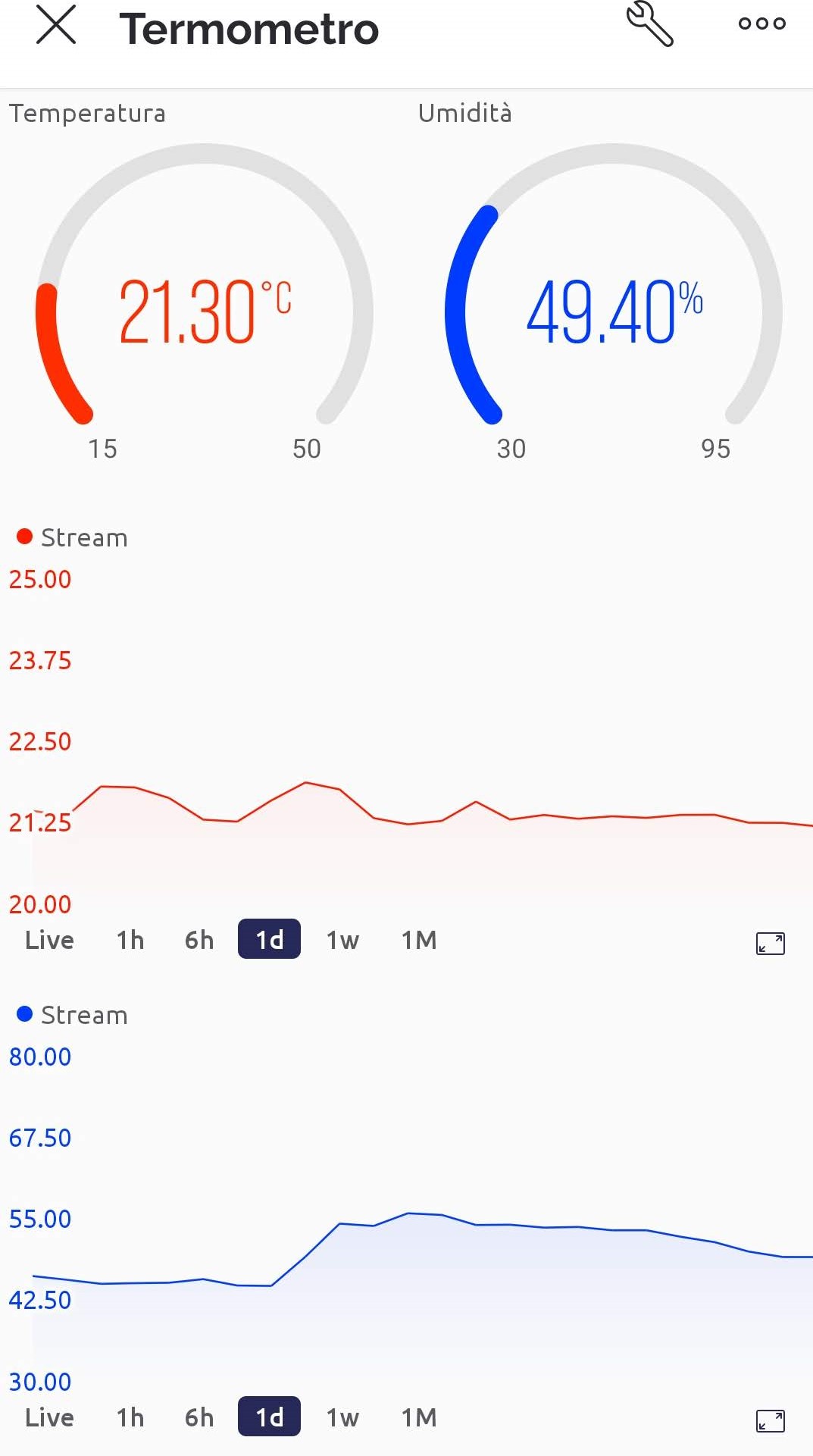Switch temperature chart to 6h range
This screenshot has height=1456, width=813.
(x=199, y=940)
